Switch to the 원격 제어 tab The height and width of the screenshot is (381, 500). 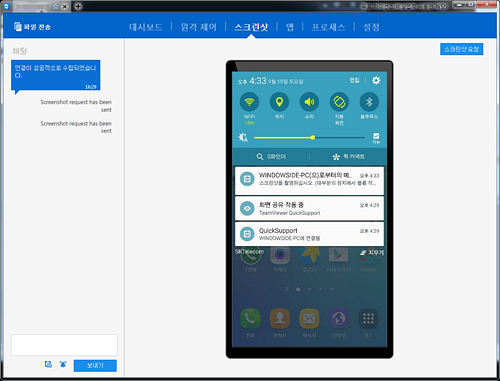[198, 27]
